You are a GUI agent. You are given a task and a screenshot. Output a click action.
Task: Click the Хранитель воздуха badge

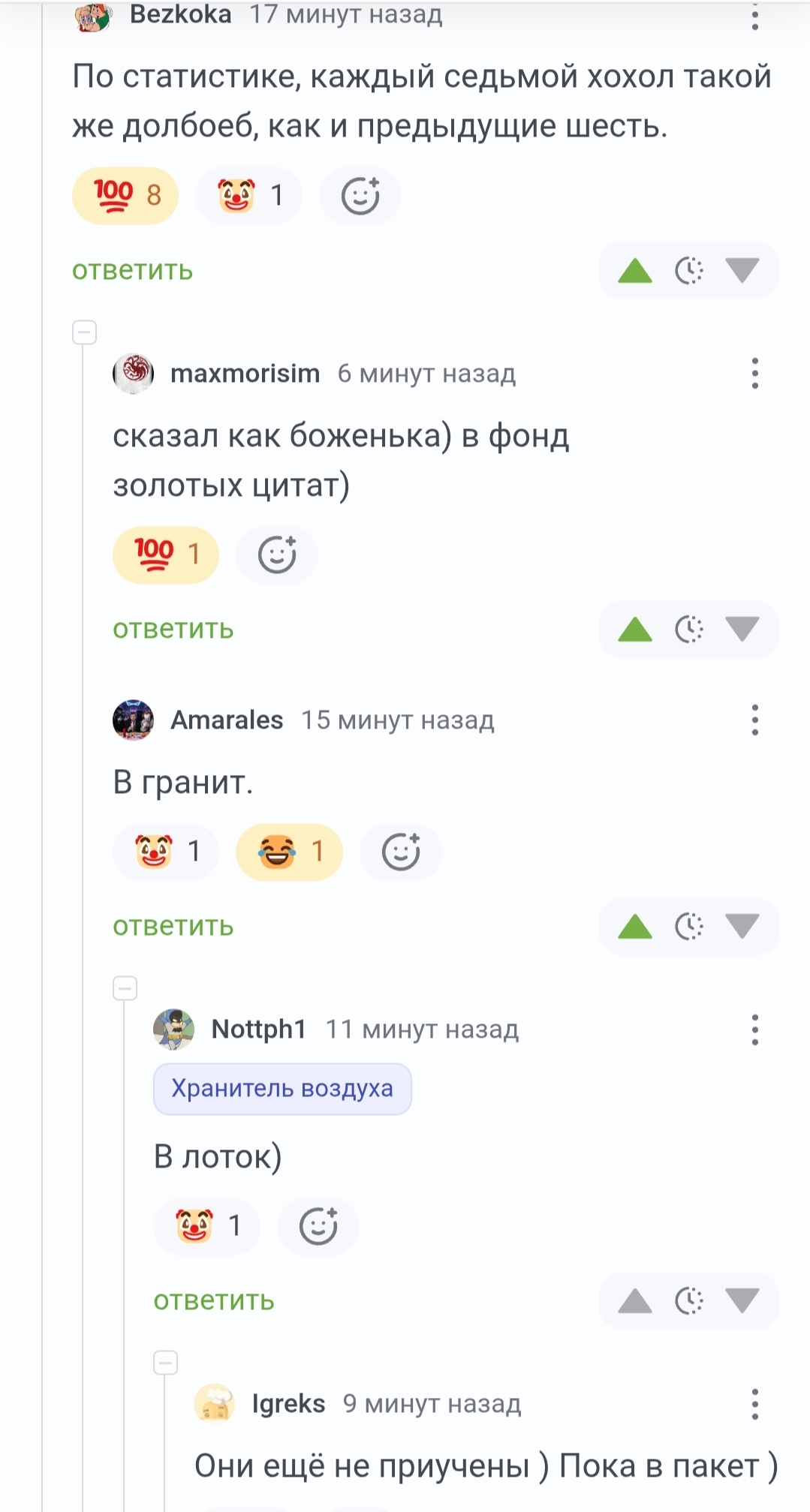click(x=282, y=1089)
